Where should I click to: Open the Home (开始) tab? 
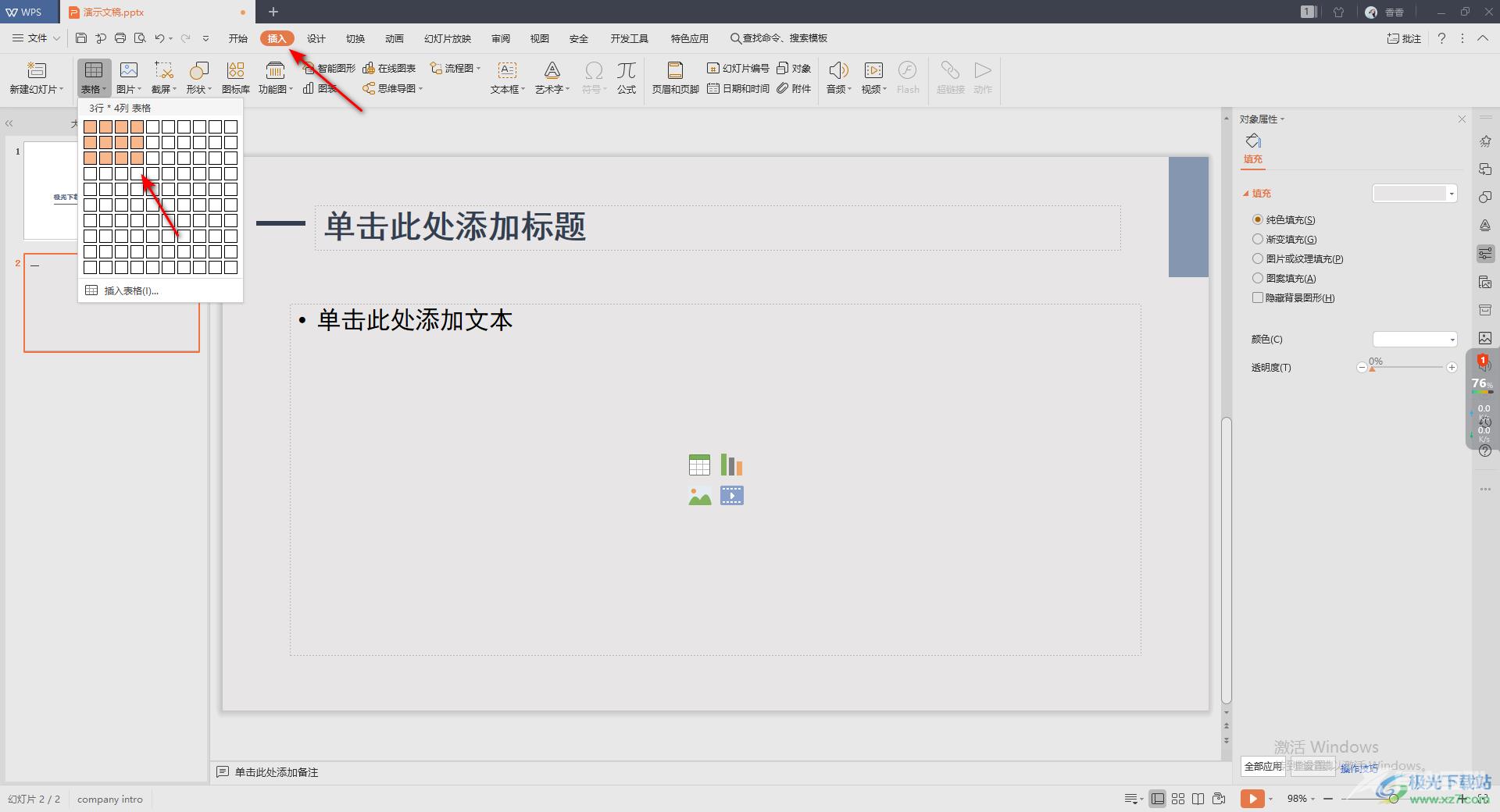pyautogui.click(x=238, y=38)
